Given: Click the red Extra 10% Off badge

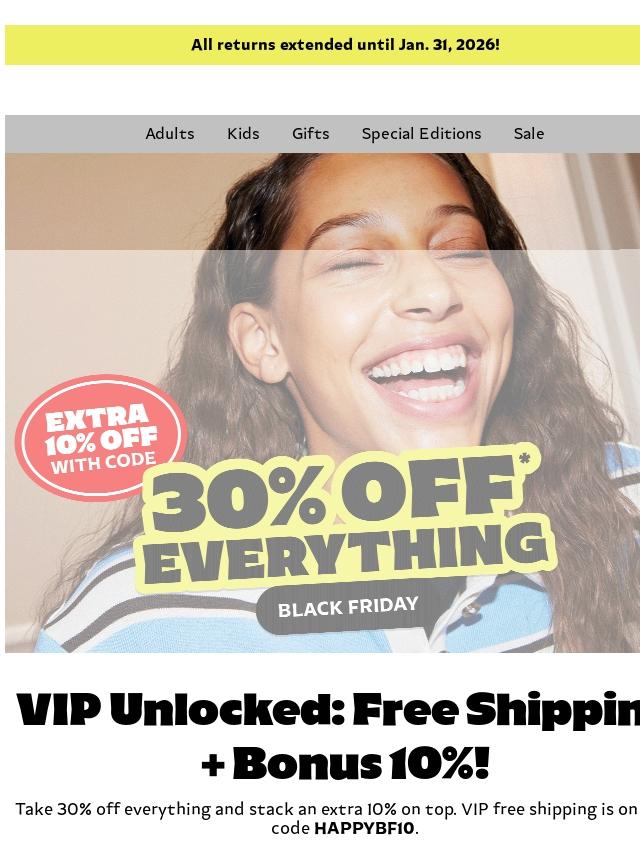Looking at the screenshot, I should (101, 438).
